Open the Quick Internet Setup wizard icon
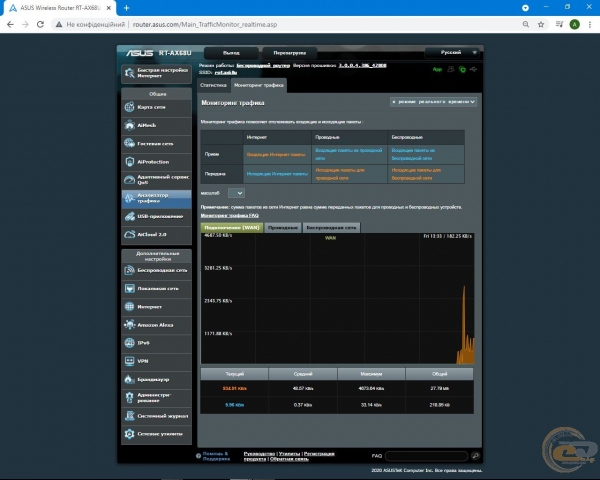 click(x=130, y=73)
